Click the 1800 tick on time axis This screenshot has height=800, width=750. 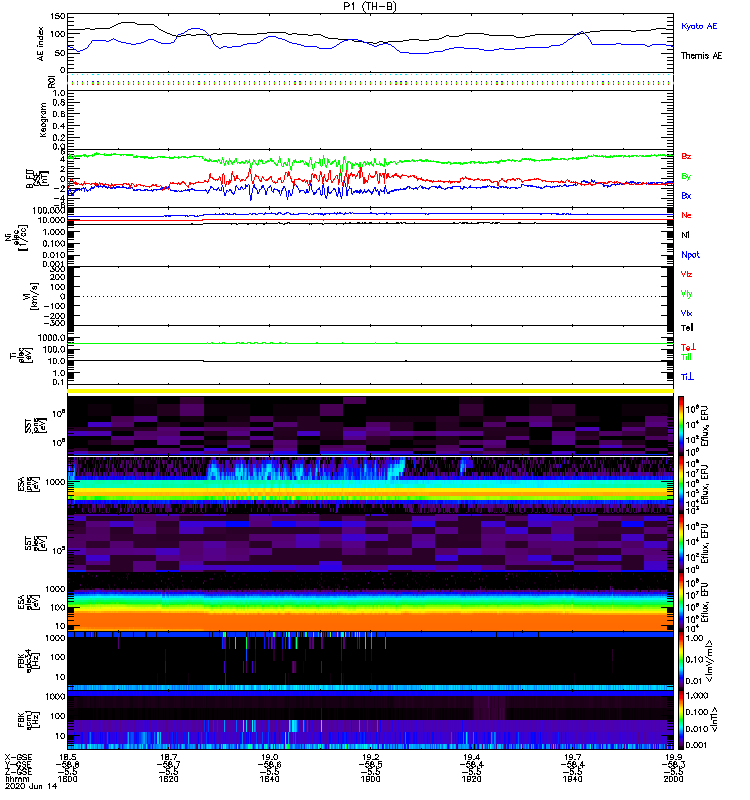(370, 780)
